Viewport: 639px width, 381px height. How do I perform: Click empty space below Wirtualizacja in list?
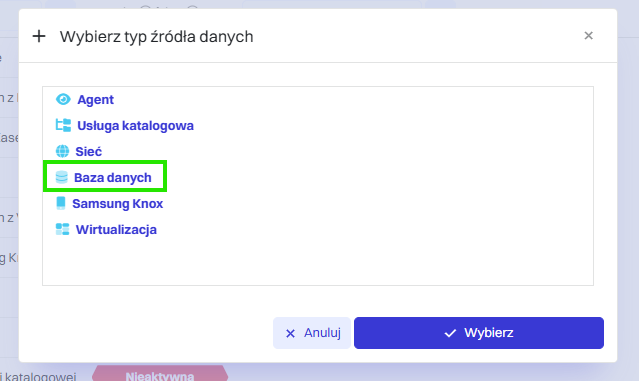tap(318, 261)
